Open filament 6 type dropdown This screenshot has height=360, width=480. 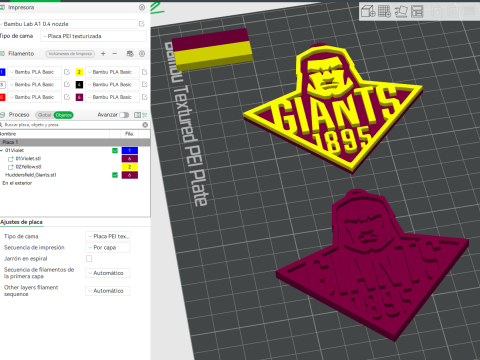coord(112,97)
